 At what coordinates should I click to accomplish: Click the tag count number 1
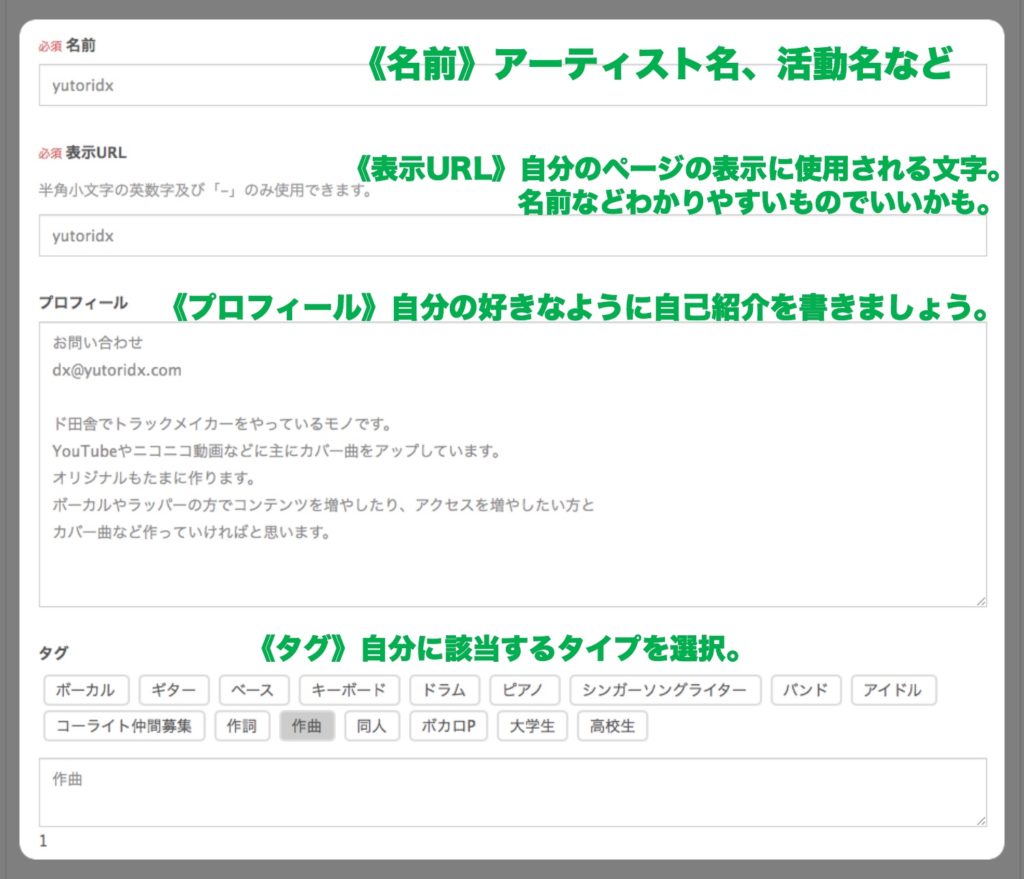pos(43,840)
